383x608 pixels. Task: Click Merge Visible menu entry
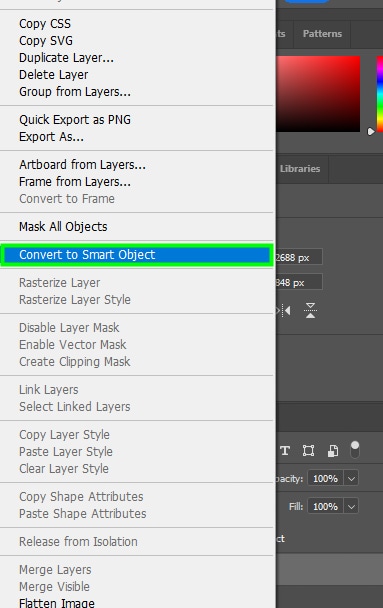[x=54, y=587]
